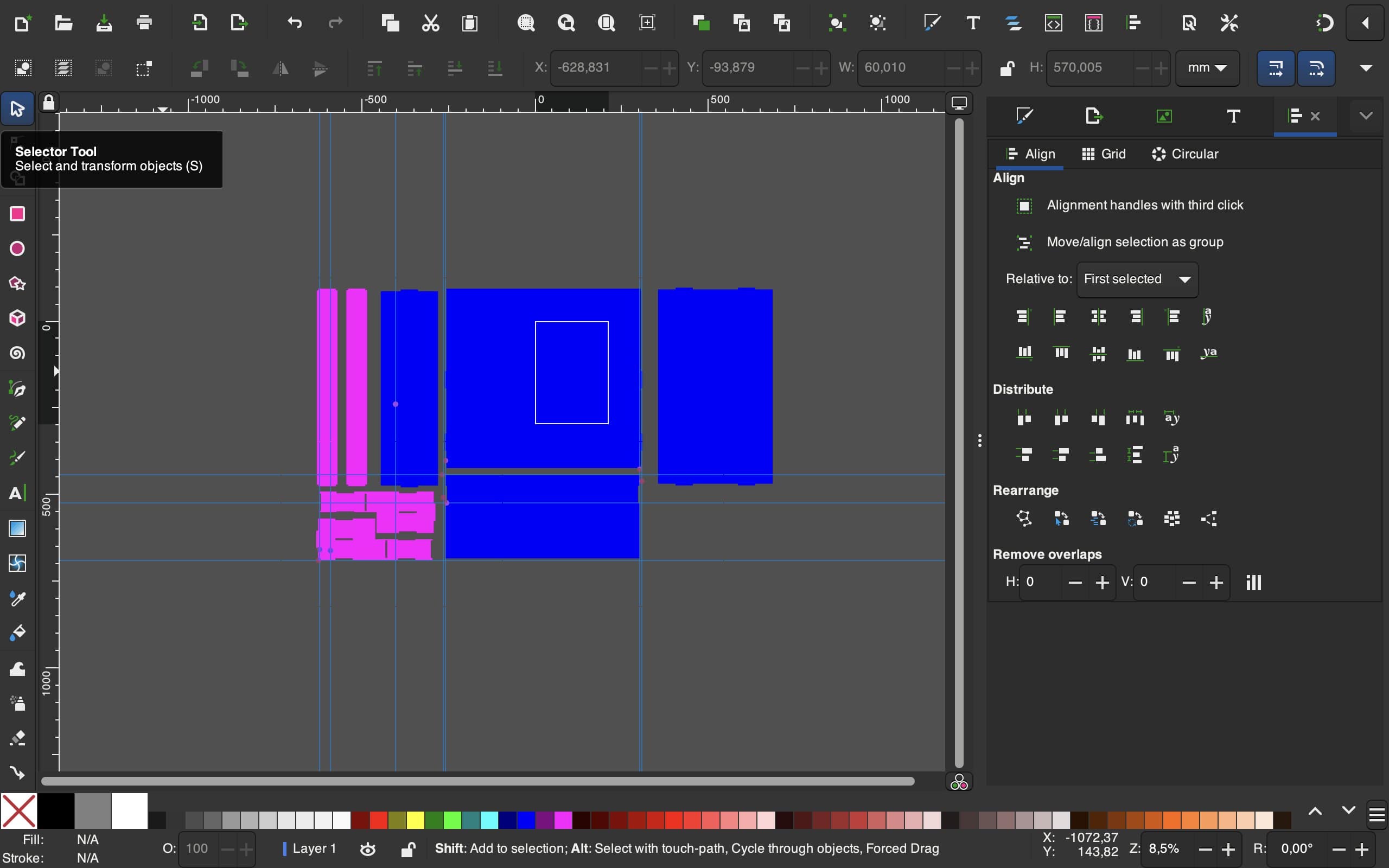Open the mm units dropdown
The image size is (1389, 868).
coord(1208,68)
